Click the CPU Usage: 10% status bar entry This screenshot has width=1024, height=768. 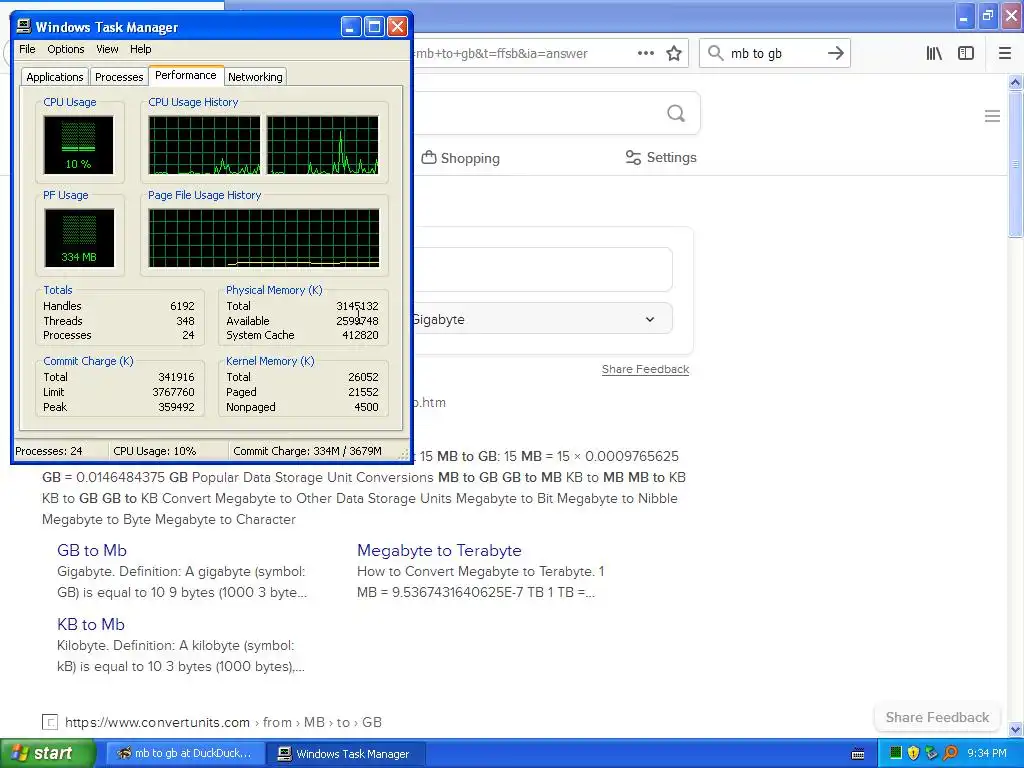pyautogui.click(x=168, y=451)
